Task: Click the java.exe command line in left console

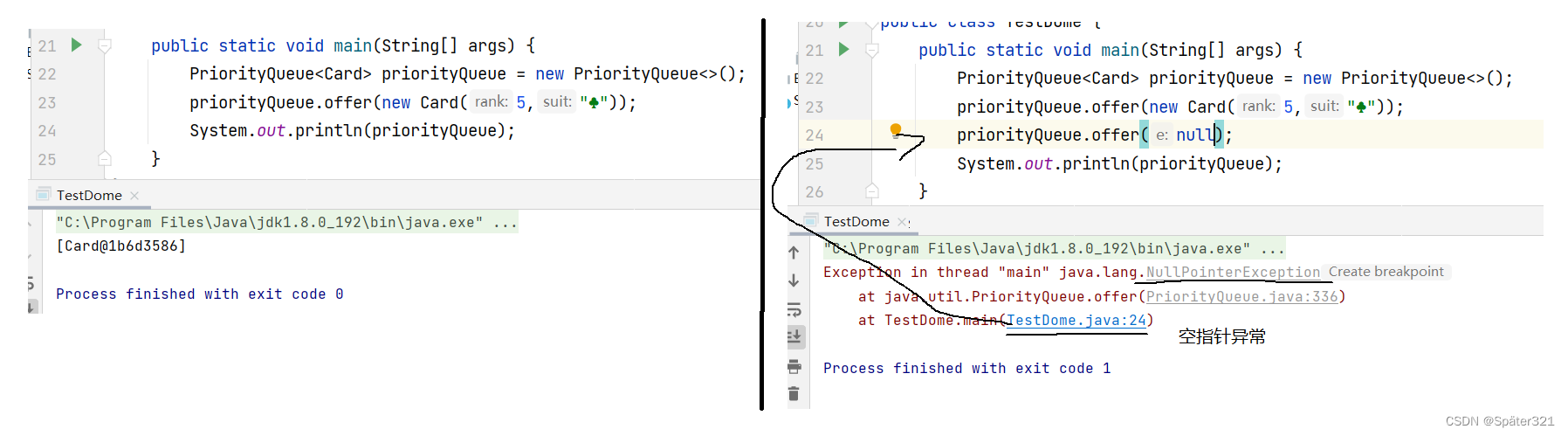Action: (287, 222)
